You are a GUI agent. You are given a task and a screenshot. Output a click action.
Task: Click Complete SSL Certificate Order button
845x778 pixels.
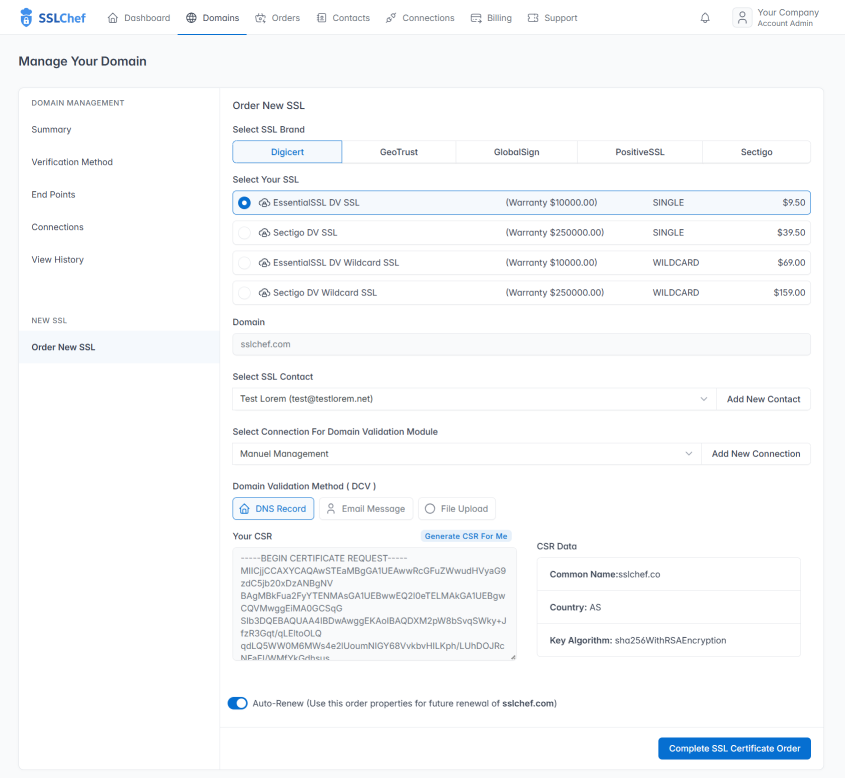734,748
